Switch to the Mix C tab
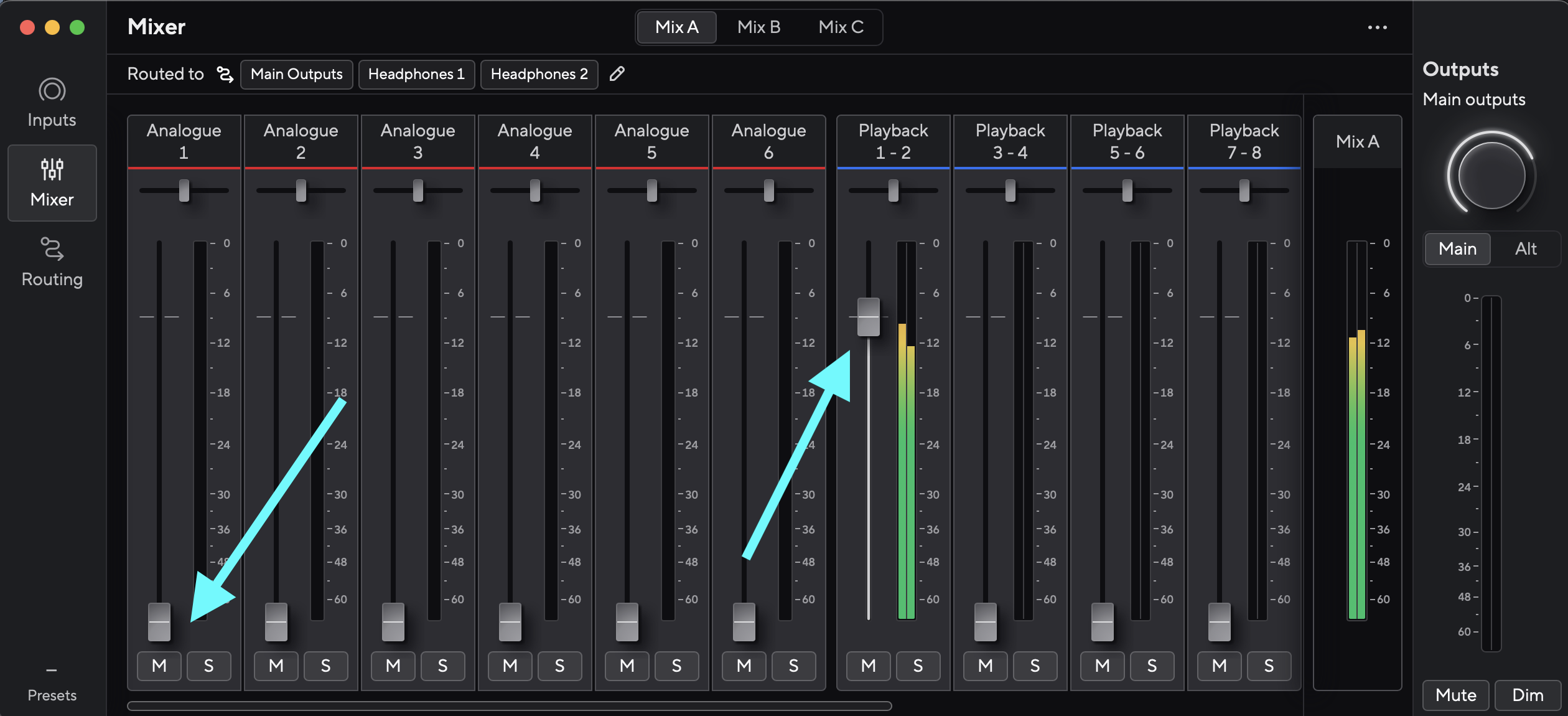Screen dimensions: 1568x716 (x=841, y=27)
